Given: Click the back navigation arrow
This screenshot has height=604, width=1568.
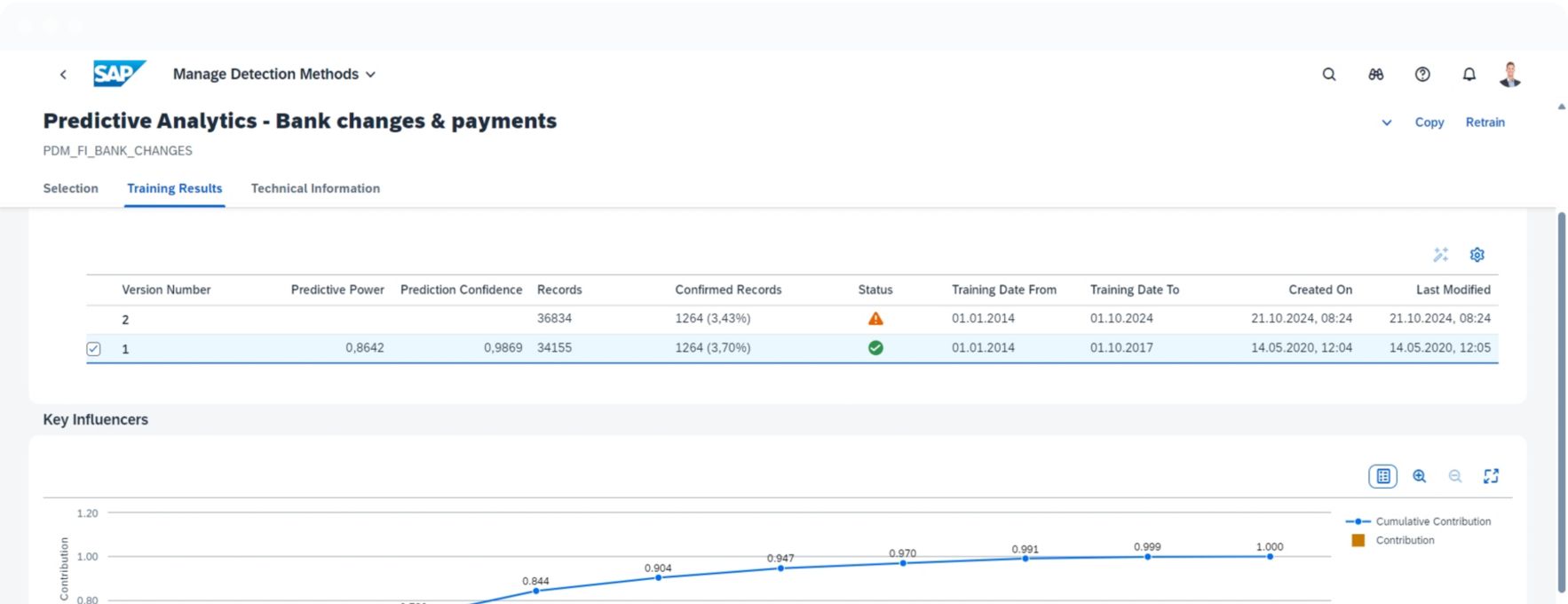Looking at the screenshot, I should [x=63, y=75].
